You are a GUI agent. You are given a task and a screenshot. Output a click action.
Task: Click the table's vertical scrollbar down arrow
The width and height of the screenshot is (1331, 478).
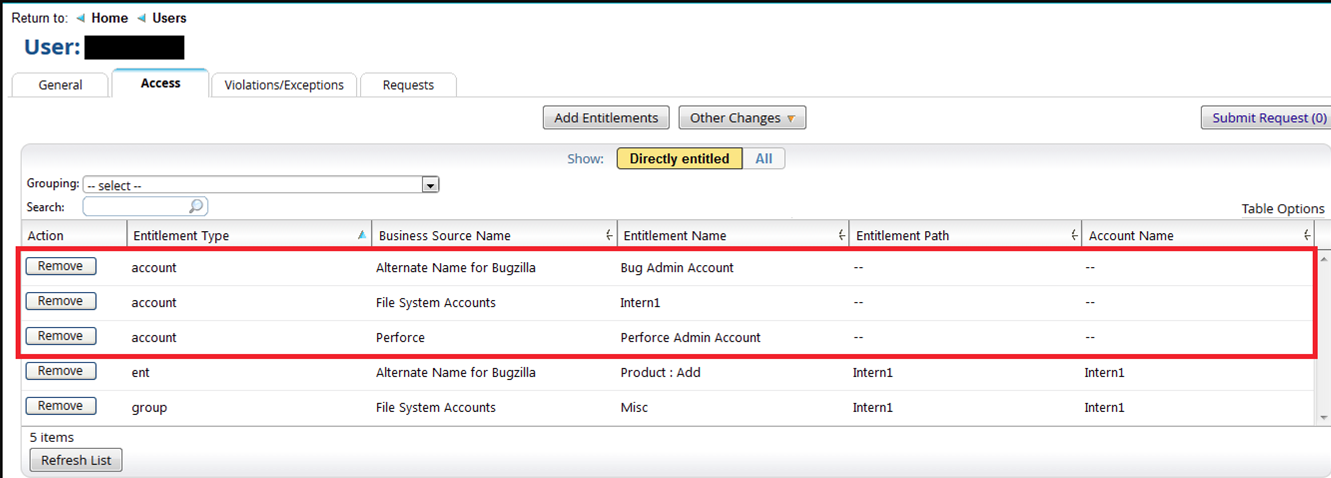pyautogui.click(x=1323, y=417)
